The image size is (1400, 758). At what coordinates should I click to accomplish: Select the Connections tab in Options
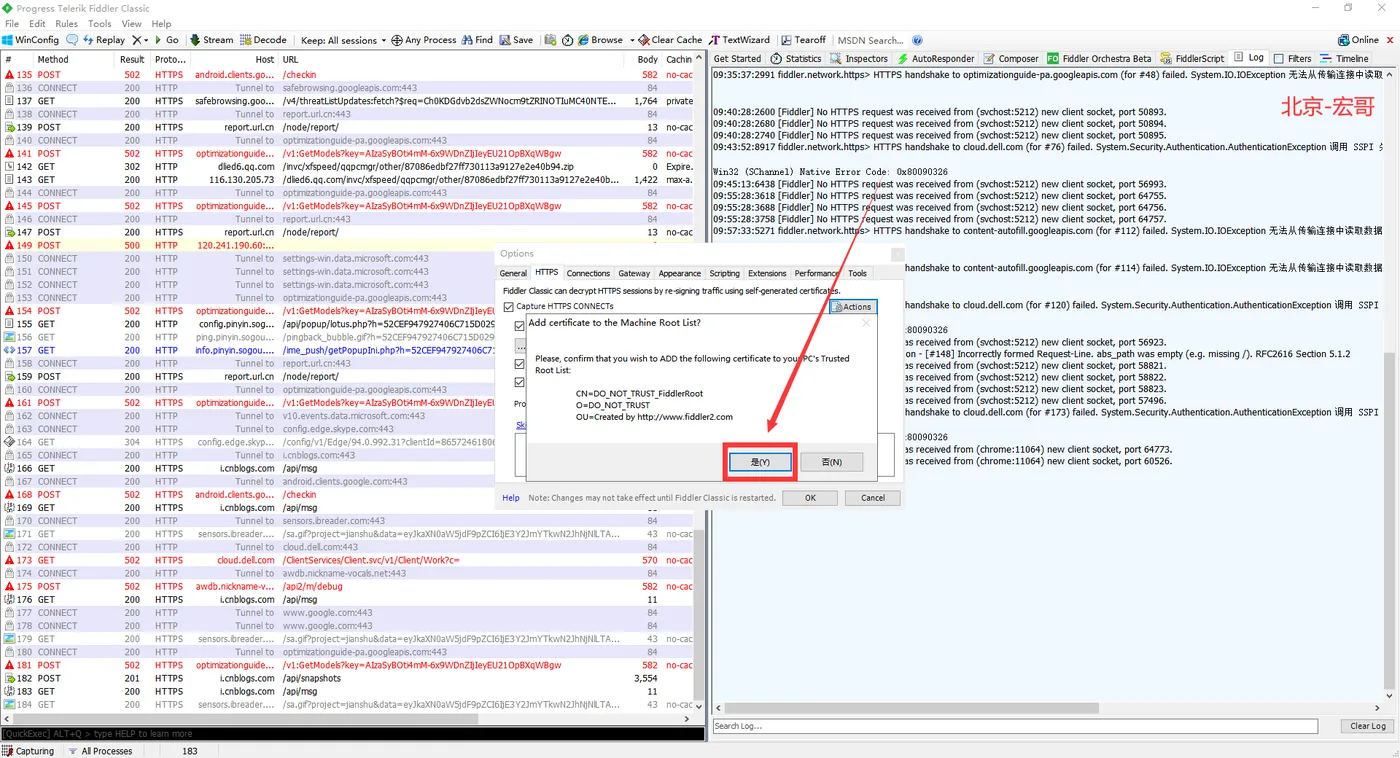coord(588,273)
